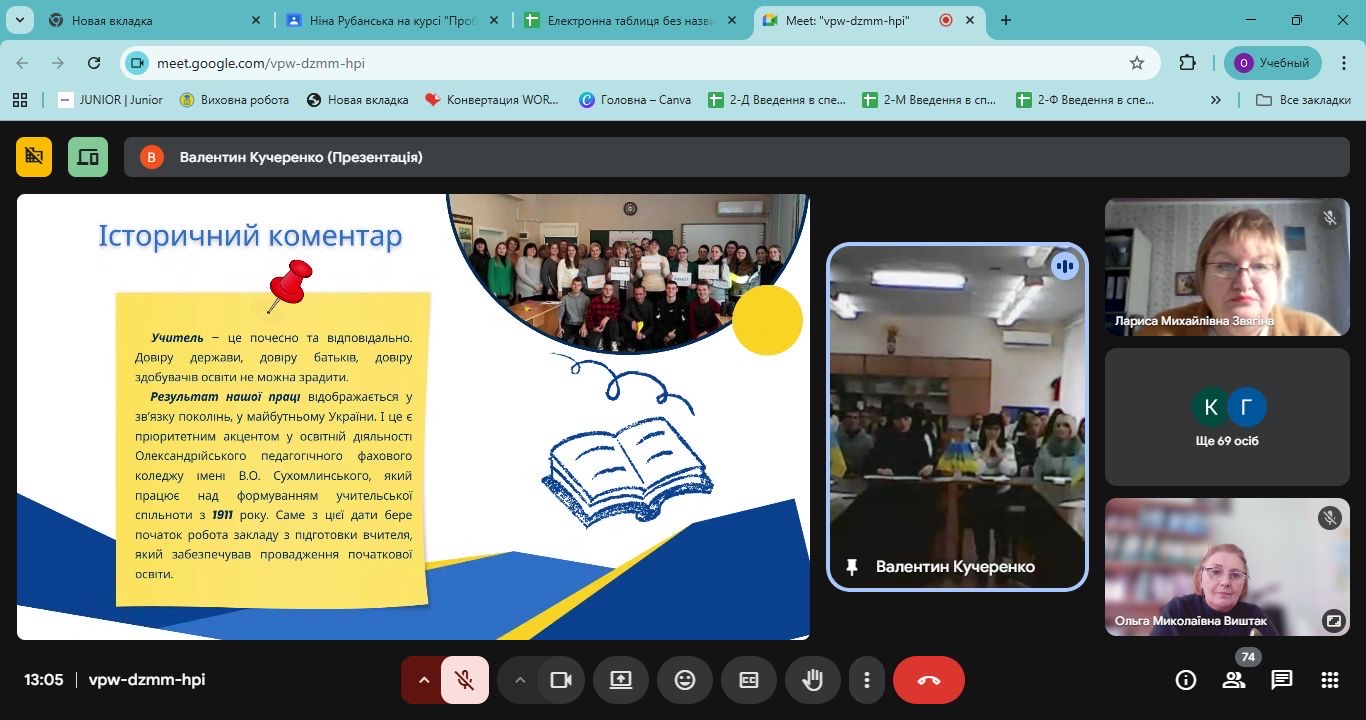Bookmark this page with star icon
This screenshot has width=1366, height=720.
(1136, 63)
